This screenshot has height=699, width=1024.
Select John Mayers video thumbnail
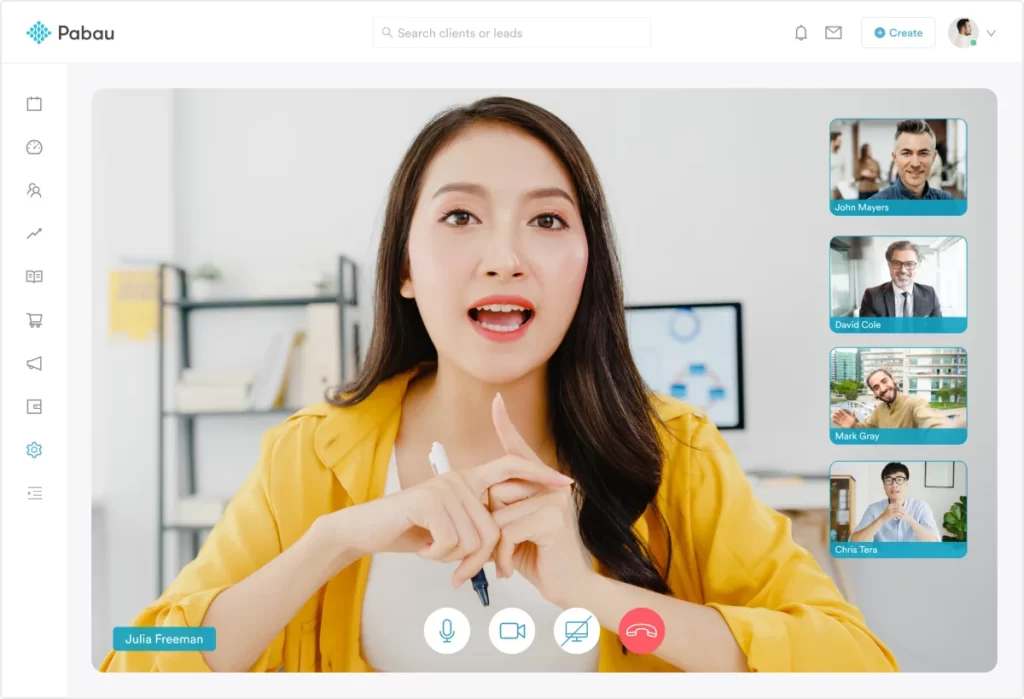point(898,167)
